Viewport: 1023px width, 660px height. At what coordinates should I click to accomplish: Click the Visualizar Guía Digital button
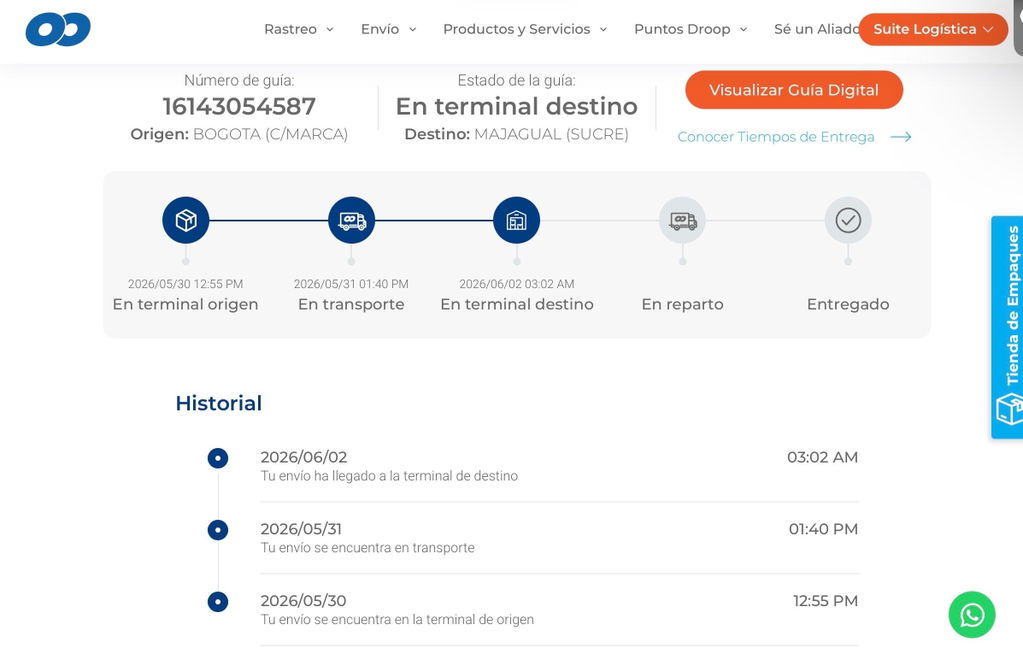click(794, 90)
